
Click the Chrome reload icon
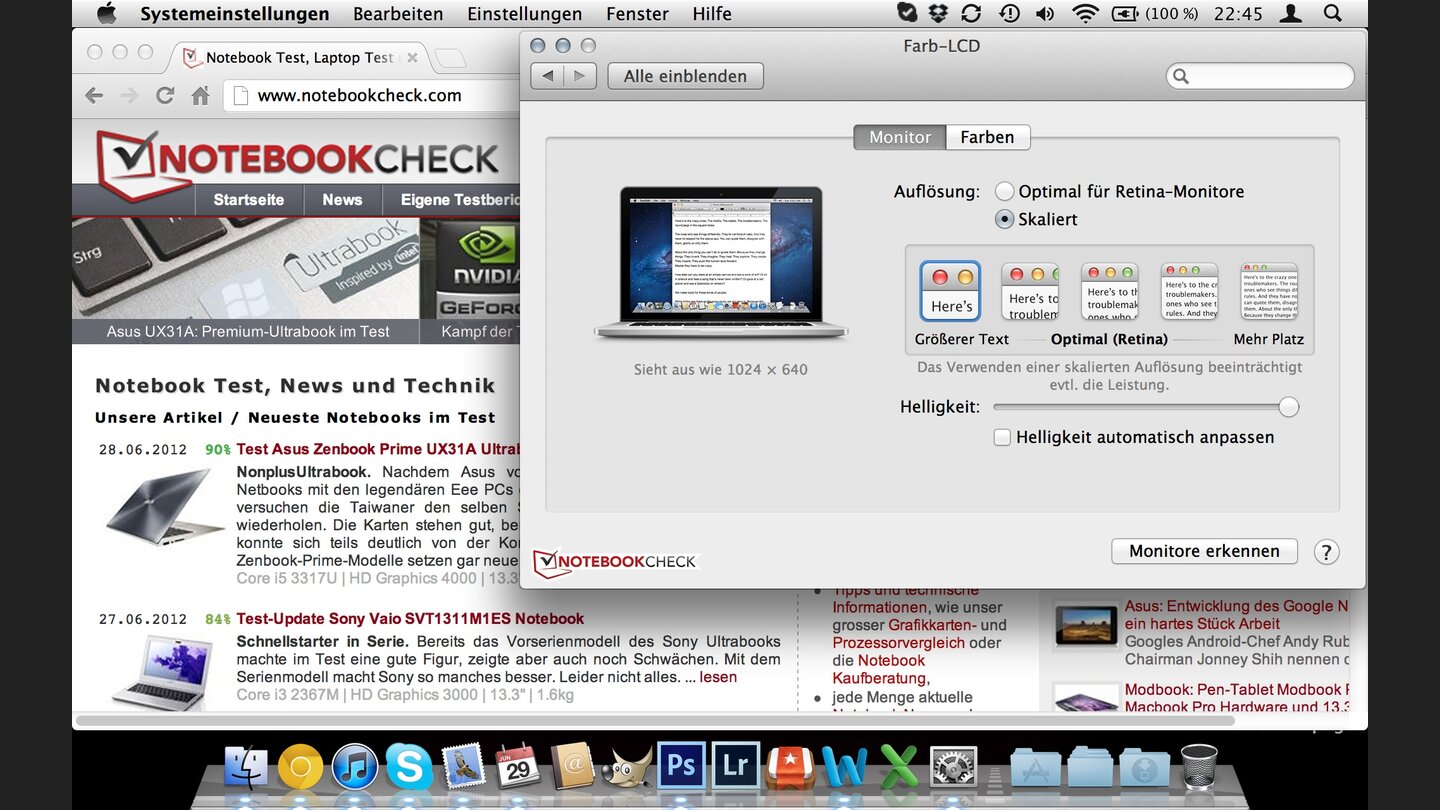[165, 96]
